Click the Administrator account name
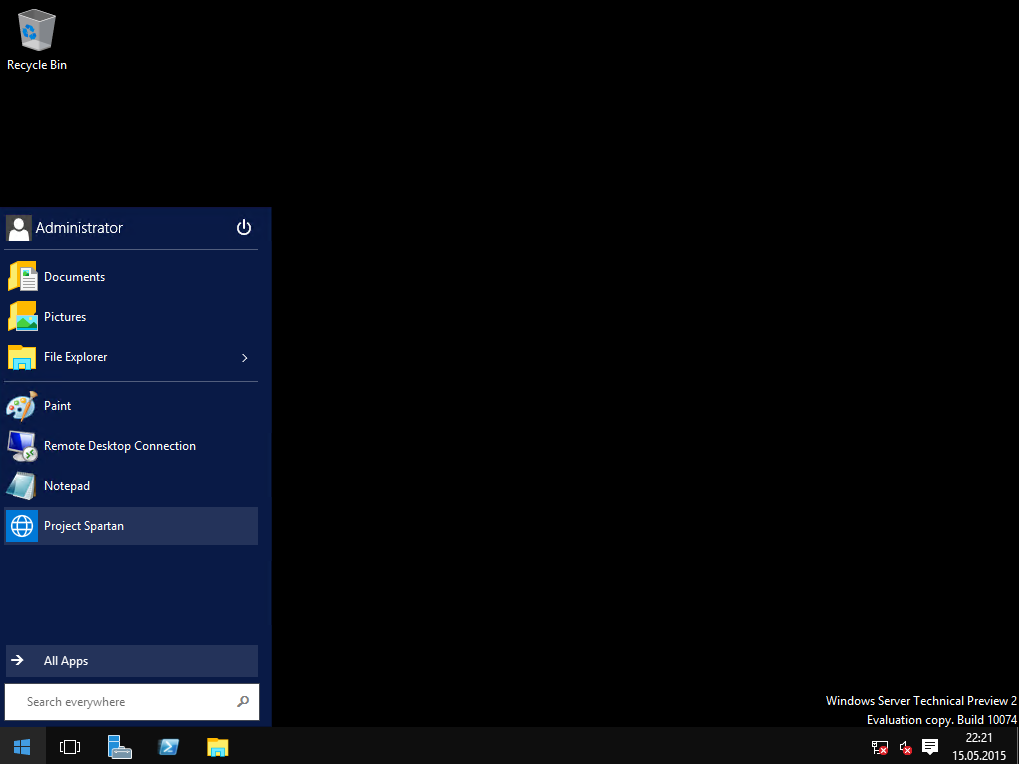The width and height of the screenshot is (1019, 764). click(79, 228)
